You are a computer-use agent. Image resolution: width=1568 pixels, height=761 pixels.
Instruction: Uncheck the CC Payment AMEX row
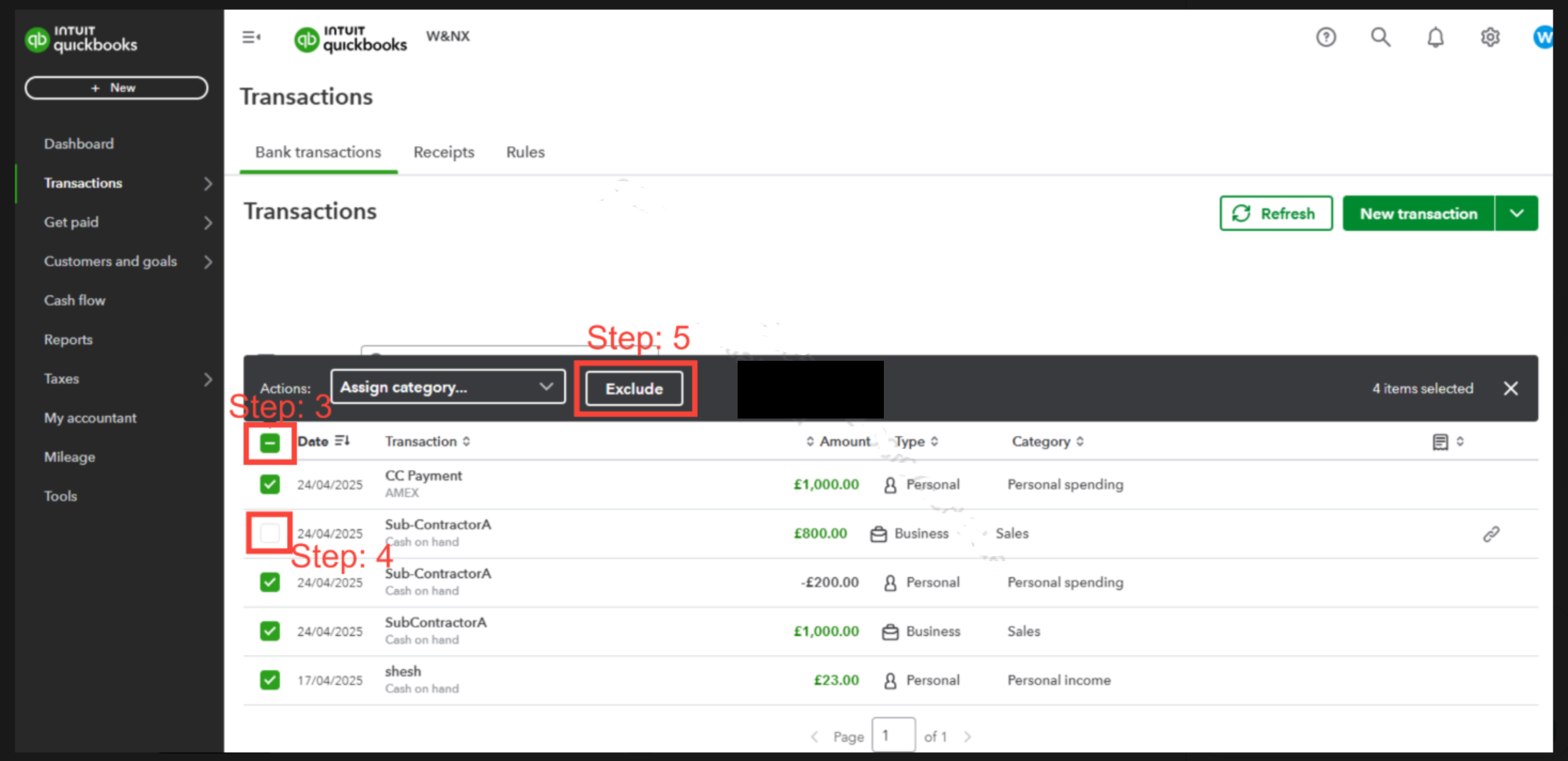click(270, 485)
